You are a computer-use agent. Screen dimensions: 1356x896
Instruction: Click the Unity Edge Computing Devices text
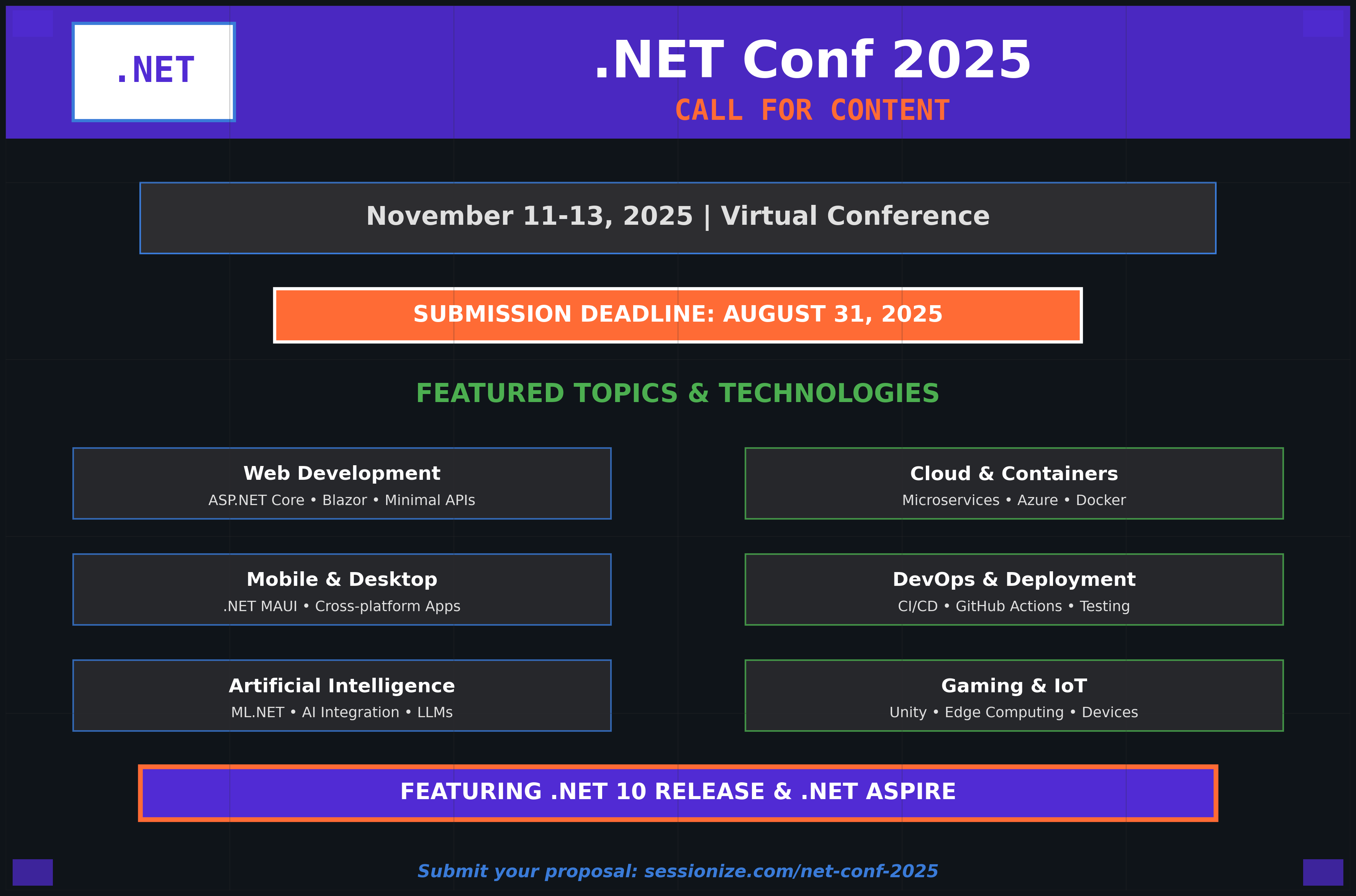point(1014,713)
